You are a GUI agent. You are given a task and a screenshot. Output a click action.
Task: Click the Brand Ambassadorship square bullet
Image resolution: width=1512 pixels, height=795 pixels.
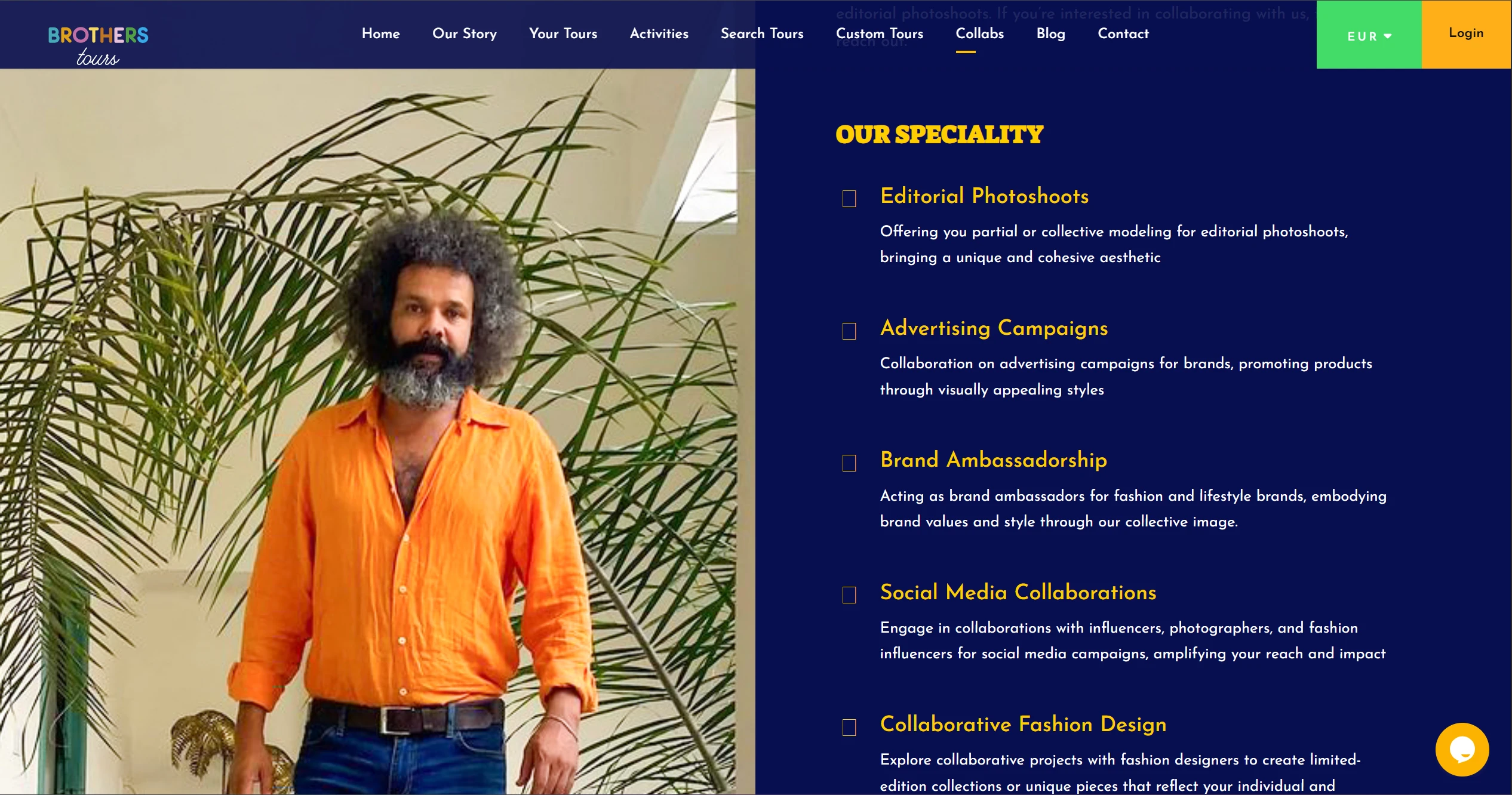849,463
